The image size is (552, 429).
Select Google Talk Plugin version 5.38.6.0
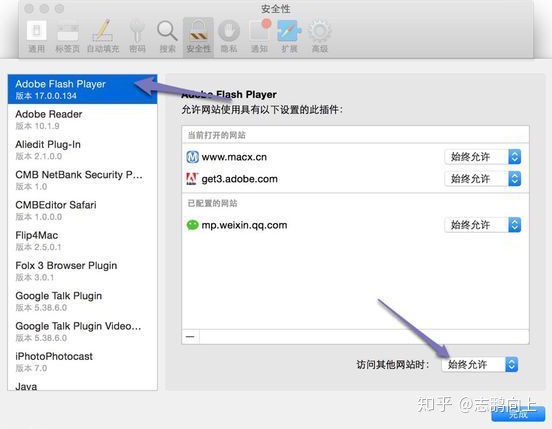(x=82, y=301)
